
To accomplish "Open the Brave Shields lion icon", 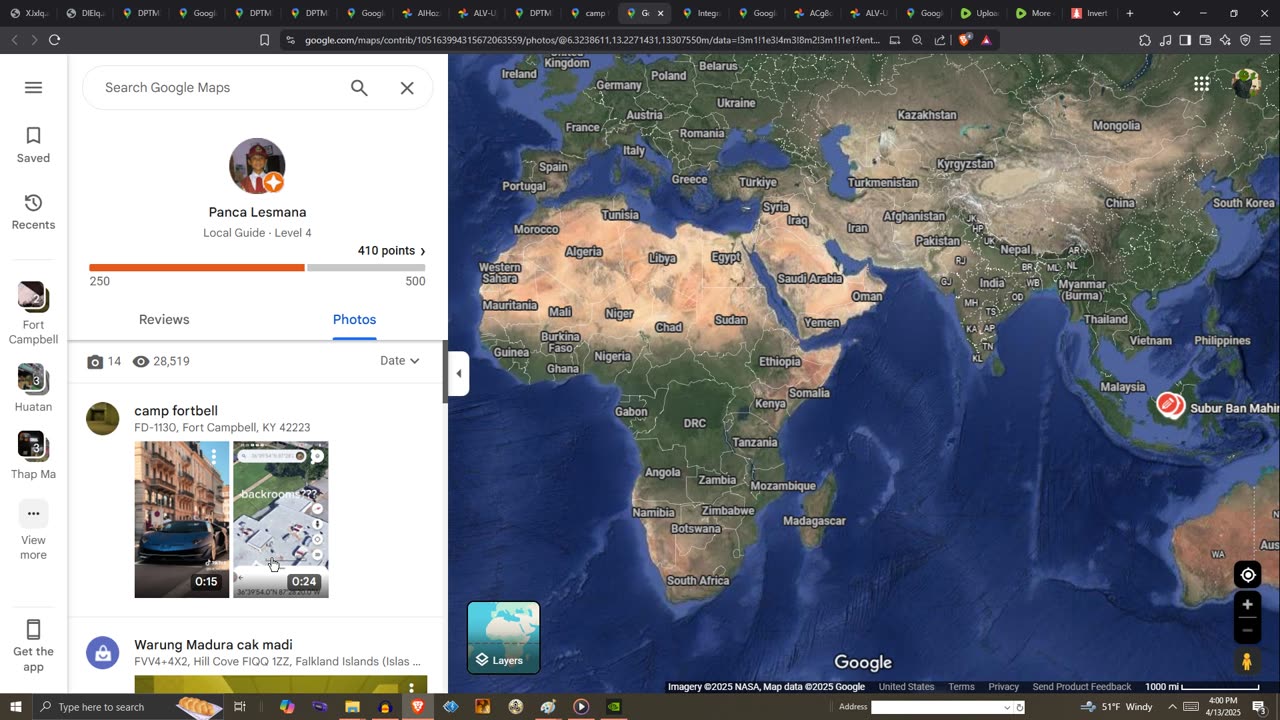I will point(964,40).
